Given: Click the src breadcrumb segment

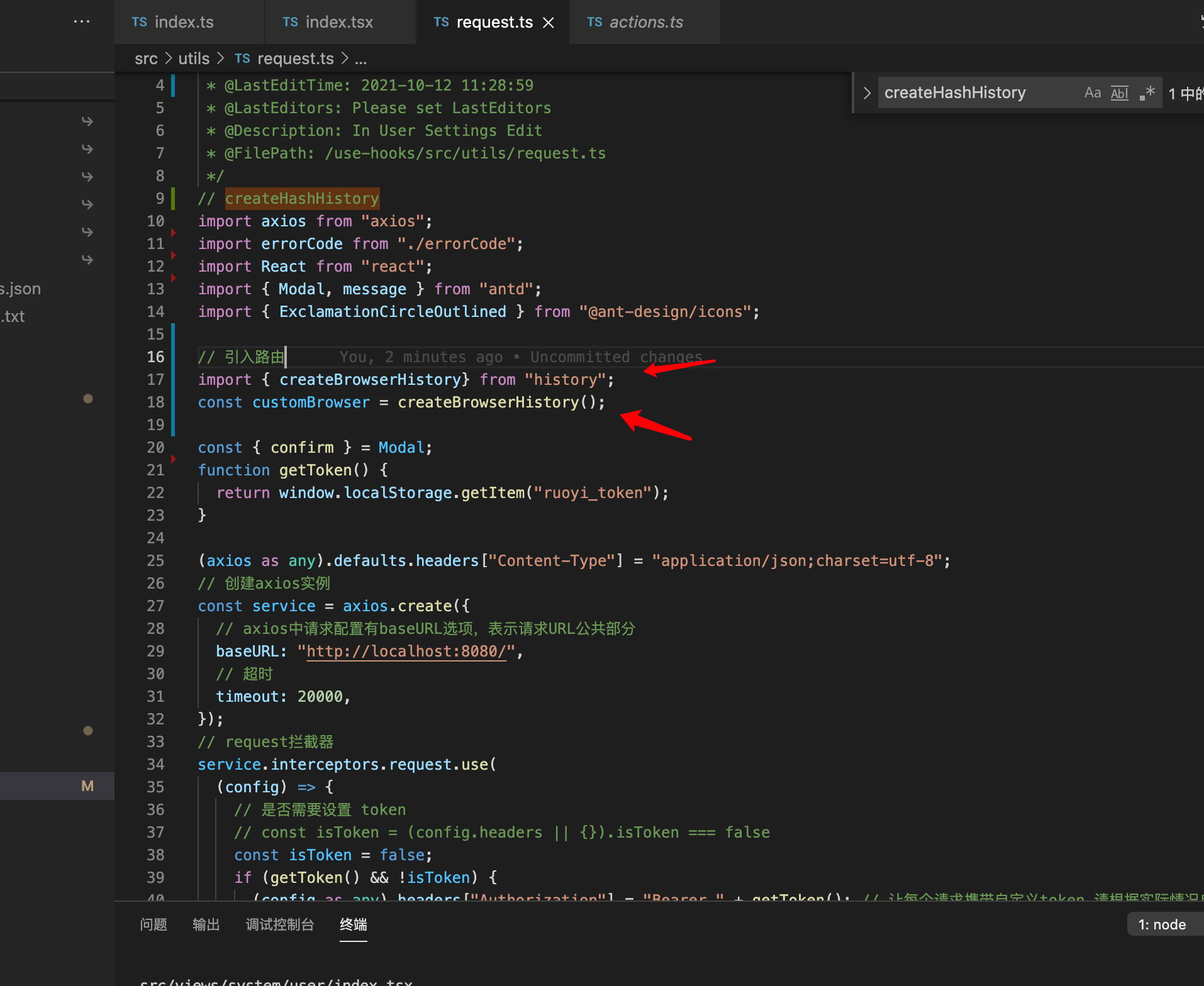Looking at the screenshot, I should 146,58.
